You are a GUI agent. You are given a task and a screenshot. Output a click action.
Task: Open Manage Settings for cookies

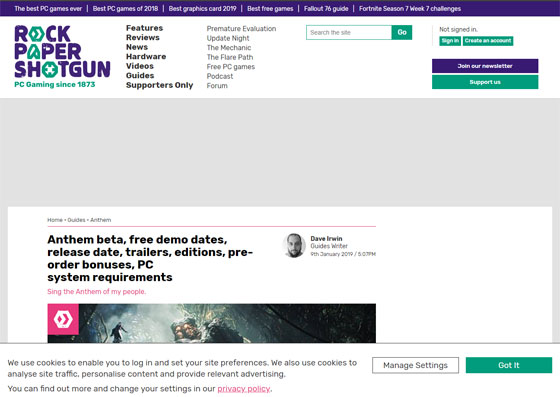pos(415,365)
